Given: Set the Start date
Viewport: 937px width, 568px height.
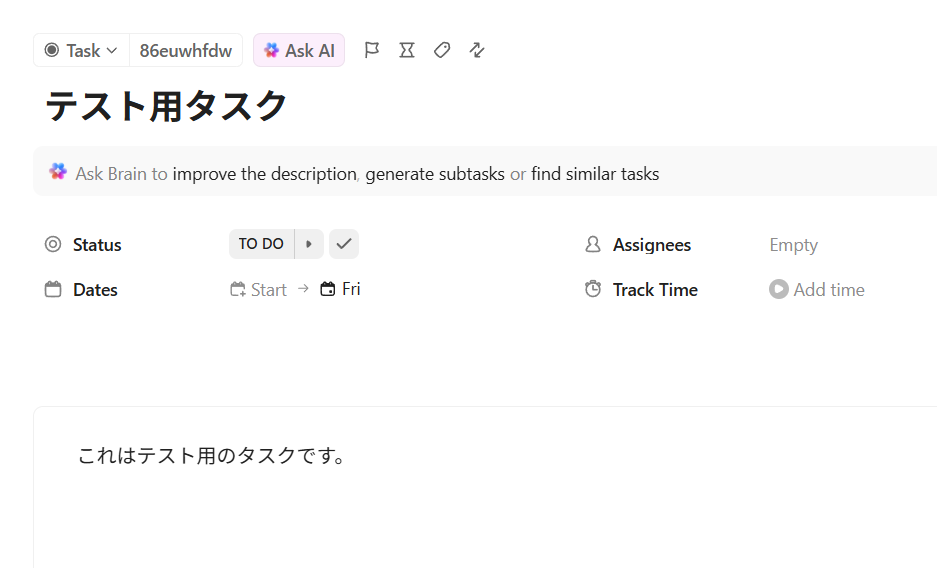Looking at the screenshot, I should tap(259, 290).
